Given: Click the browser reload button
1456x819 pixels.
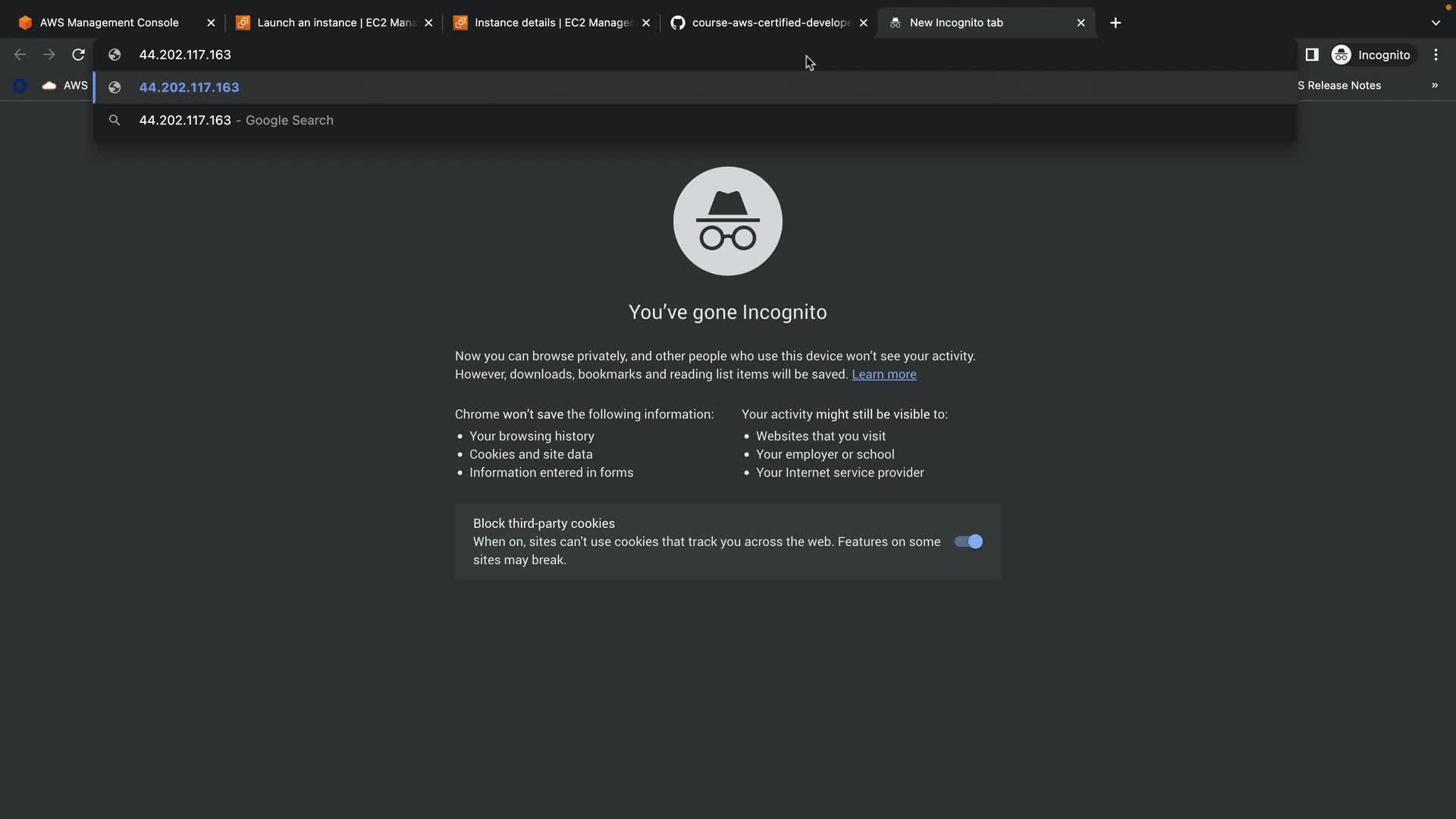Looking at the screenshot, I should click(x=78, y=55).
